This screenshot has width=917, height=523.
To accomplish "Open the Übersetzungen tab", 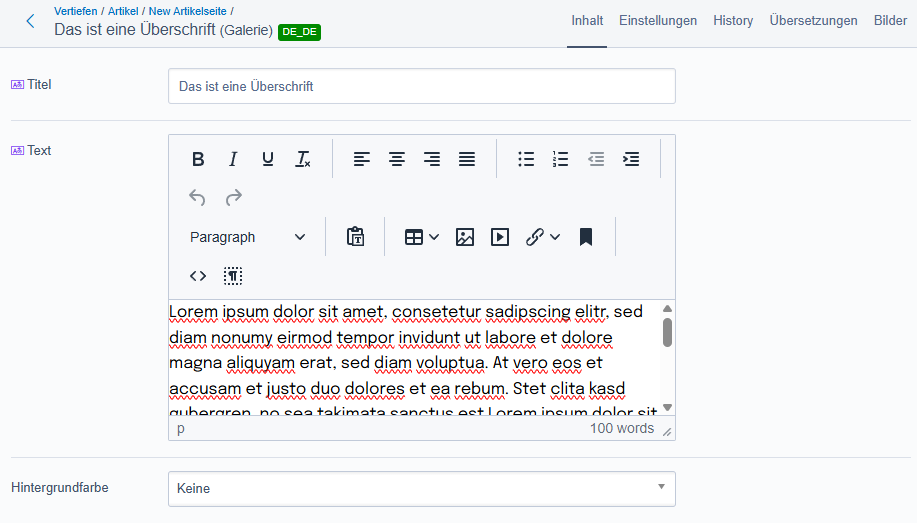I will (x=813, y=21).
